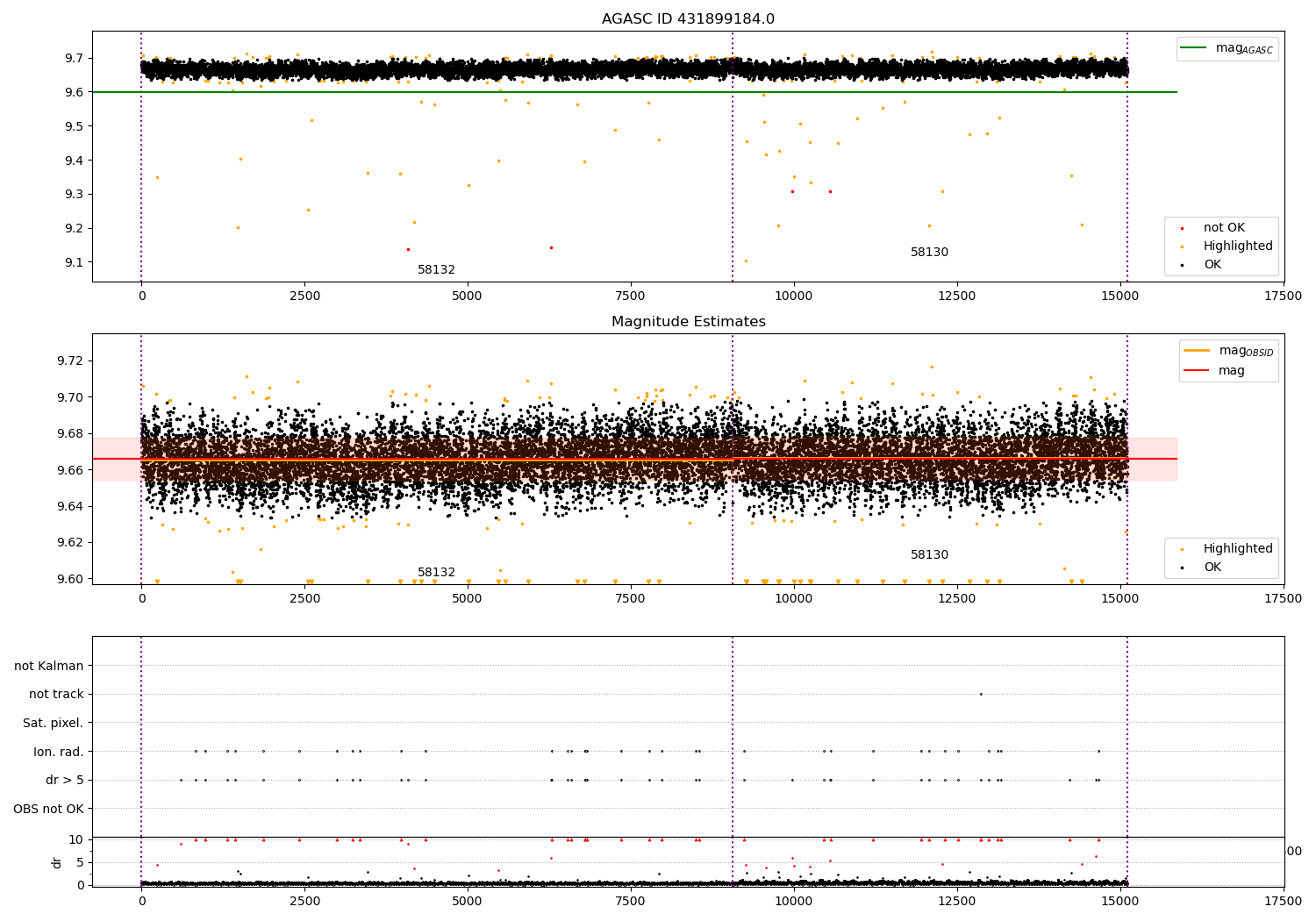Click the "5" tick on the dr axis
The height and width of the screenshot is (921, 1316).
81,862
